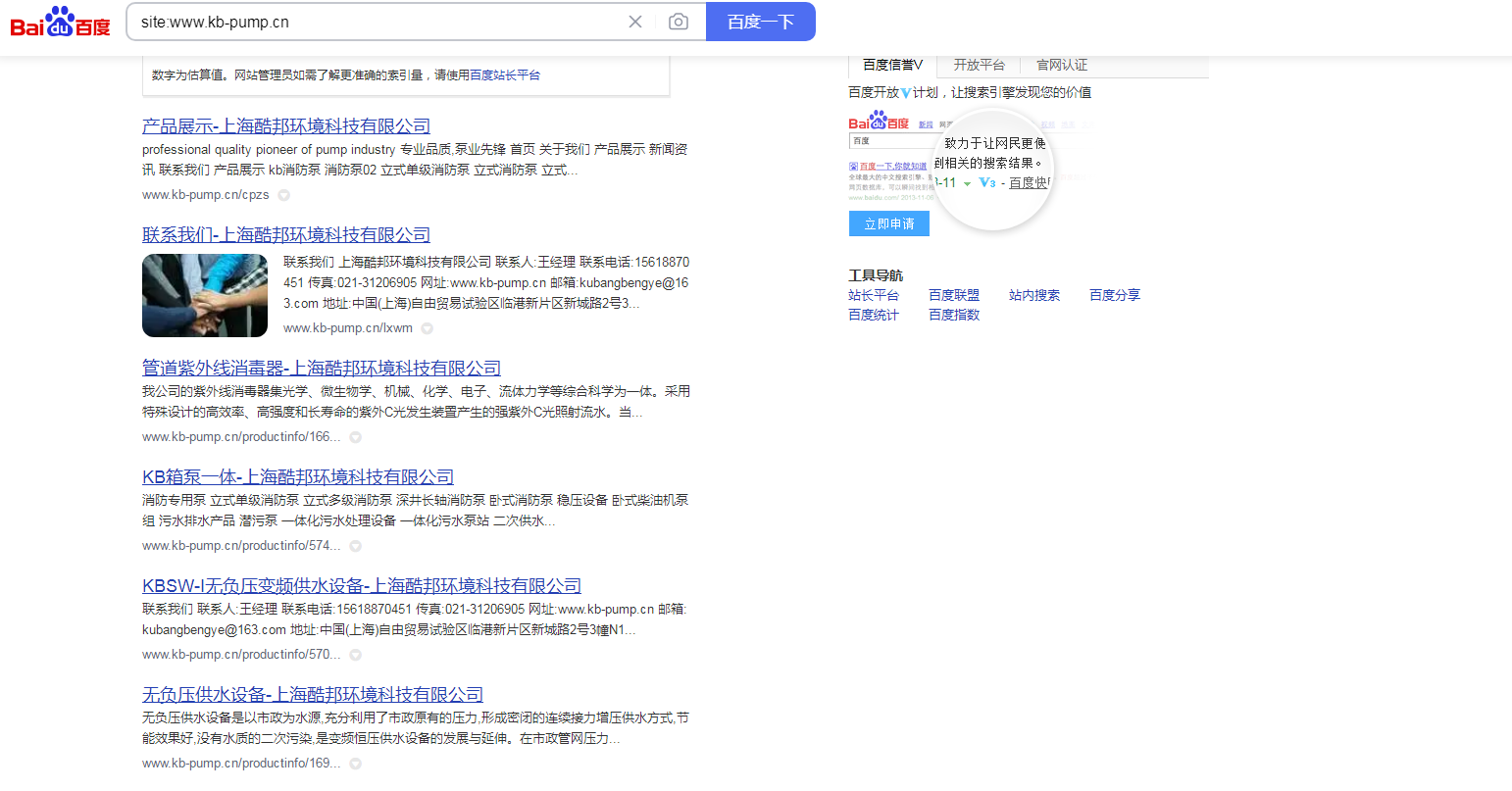Open the 百度联盟 tool link

click(x=954, y=295)
